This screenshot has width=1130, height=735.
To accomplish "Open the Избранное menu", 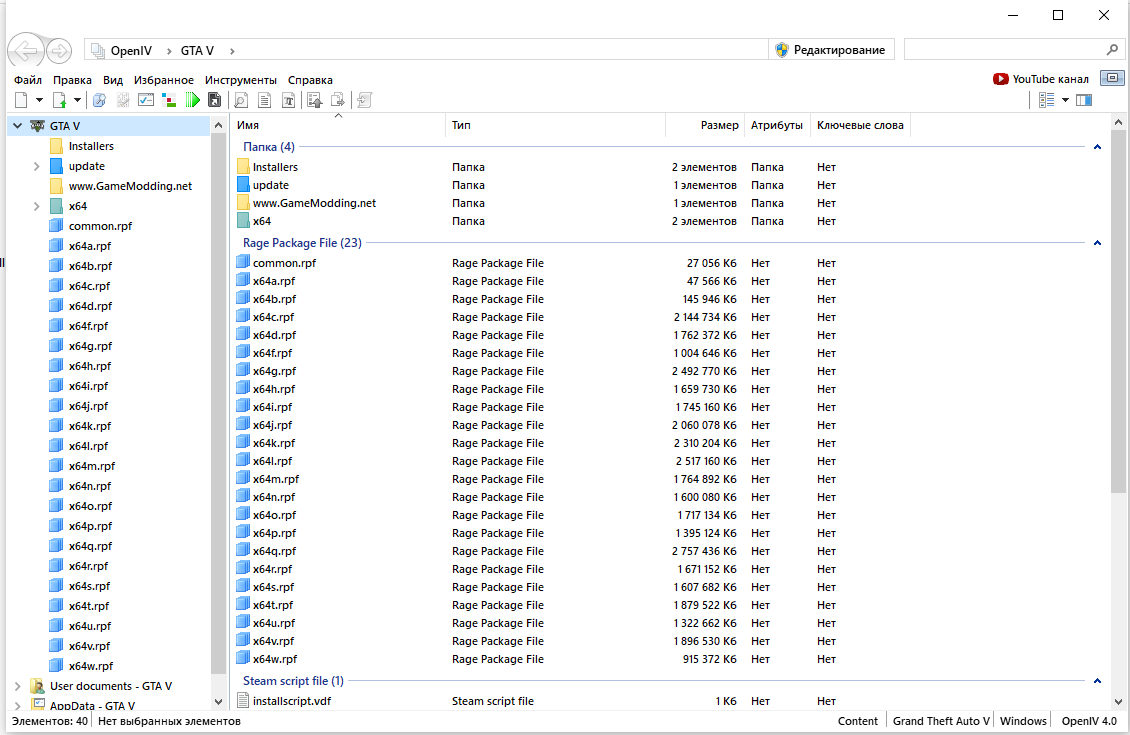I will tap(164, 80).
